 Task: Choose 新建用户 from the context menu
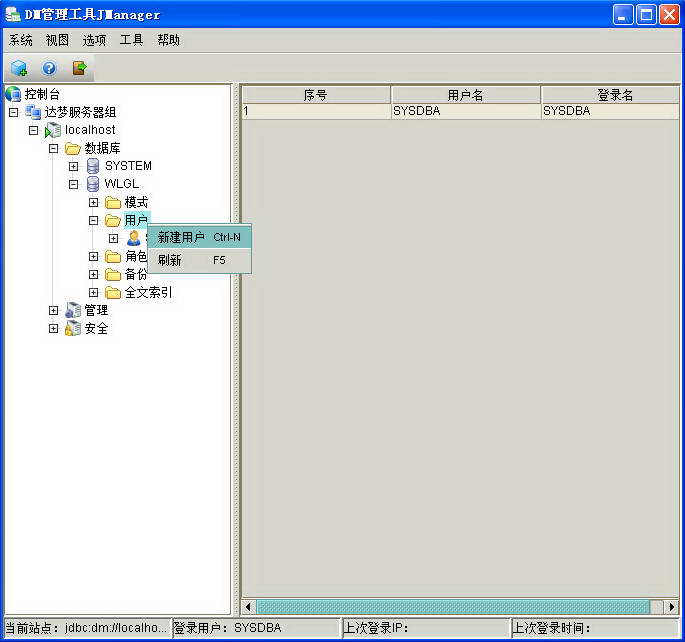[x=200, y=237]
